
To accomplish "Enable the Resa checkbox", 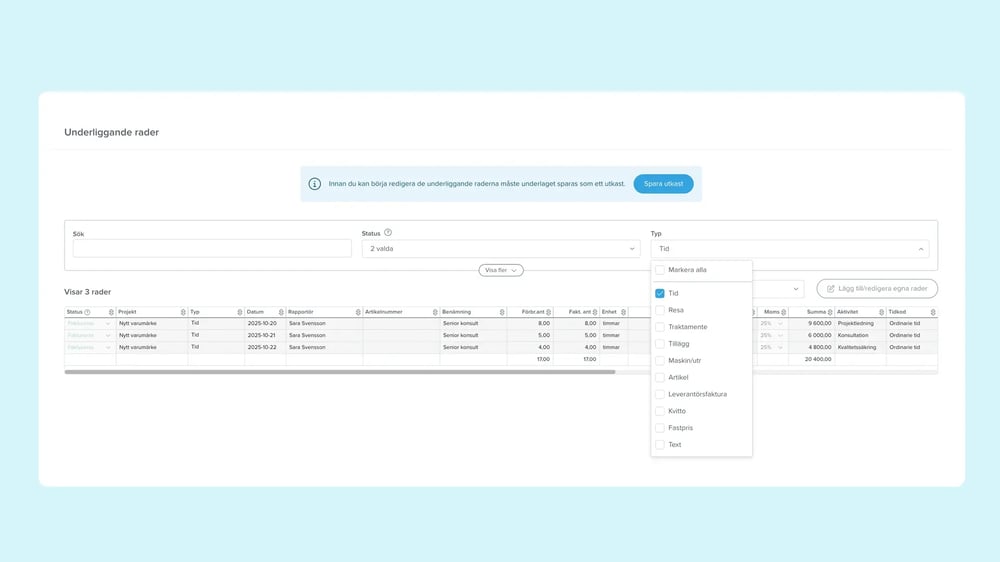I will pyautogui.click(x=660, y=310).
